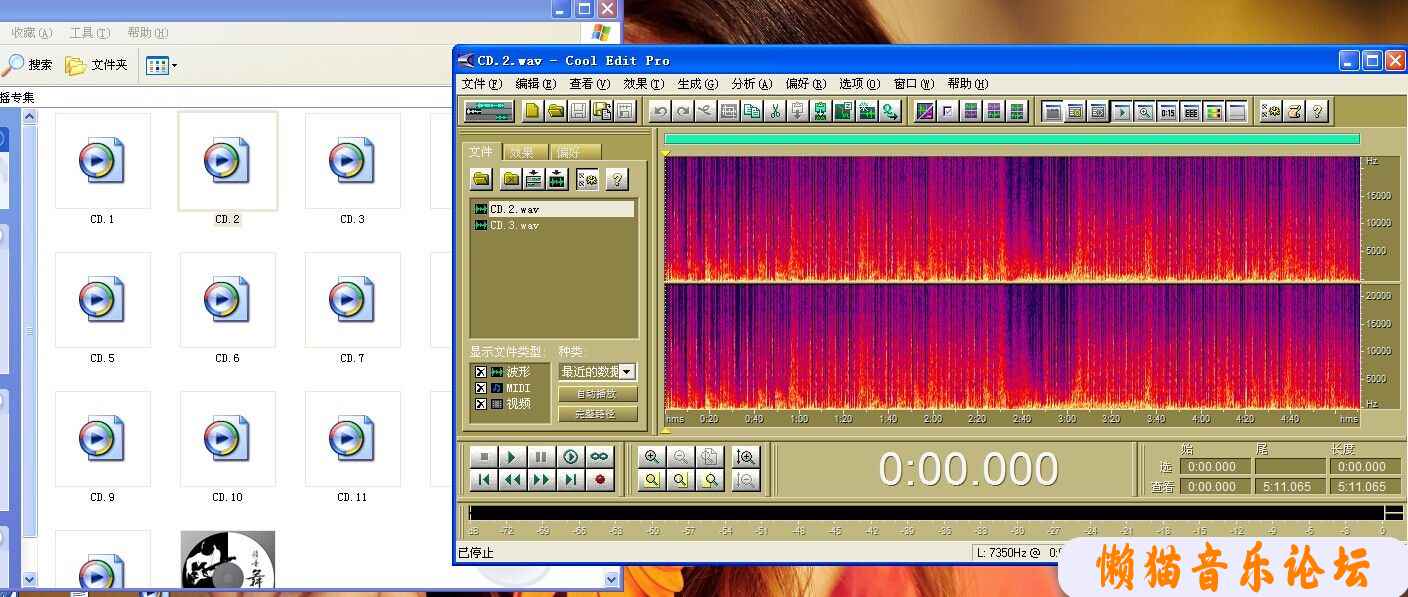This screenshot has width=1408, height=597.
Task: Click the Loop play infinity button
Action: tap(599, 457)
